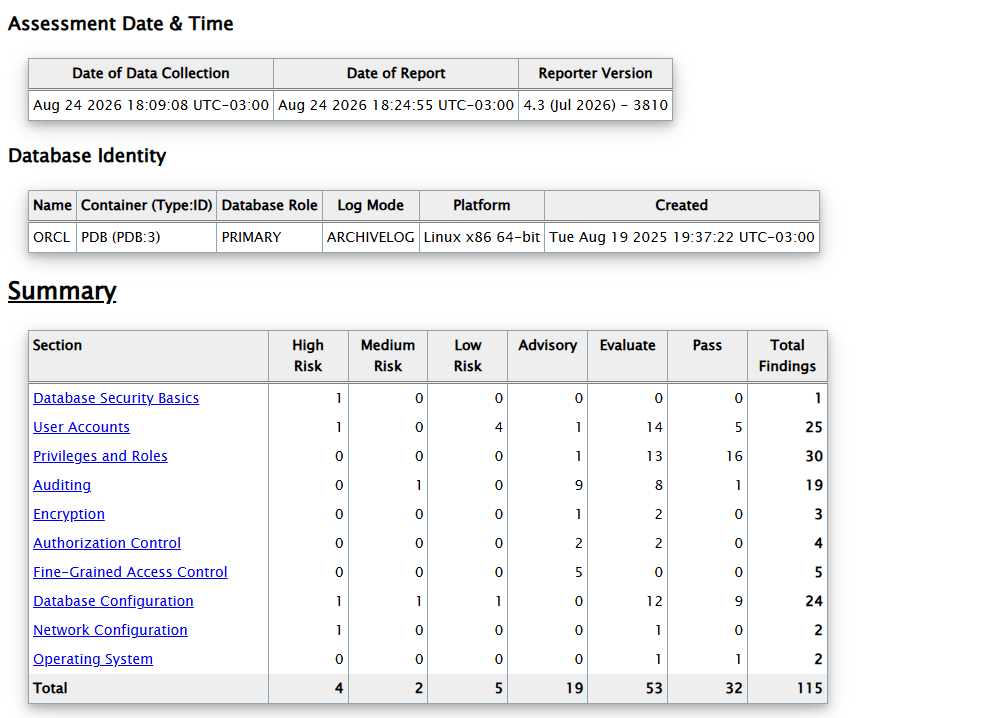989x718 pixels.
Task: Select the Database Role column header
Action: pyautogui.click(x=269, y=205)
